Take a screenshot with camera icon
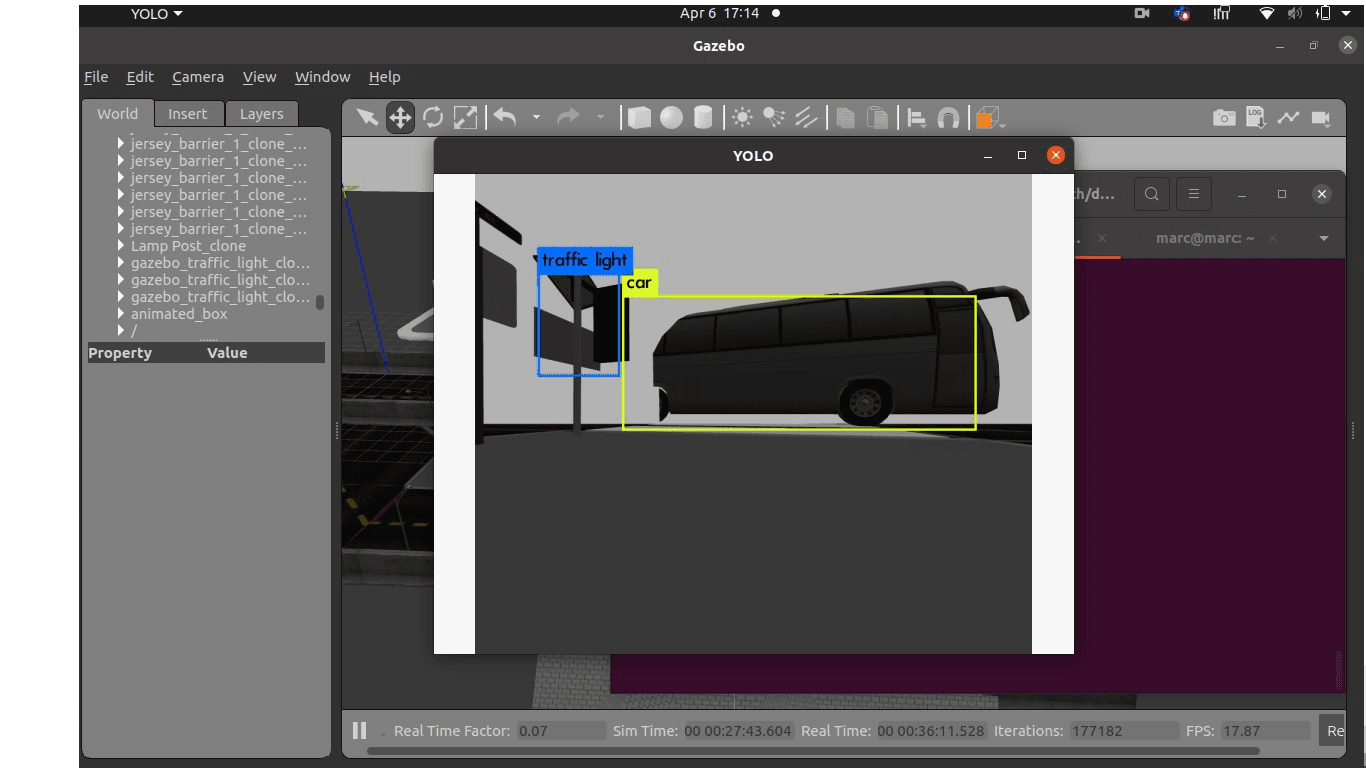This screenshot has width=1366, height=768. click(x=1224, y=118)
